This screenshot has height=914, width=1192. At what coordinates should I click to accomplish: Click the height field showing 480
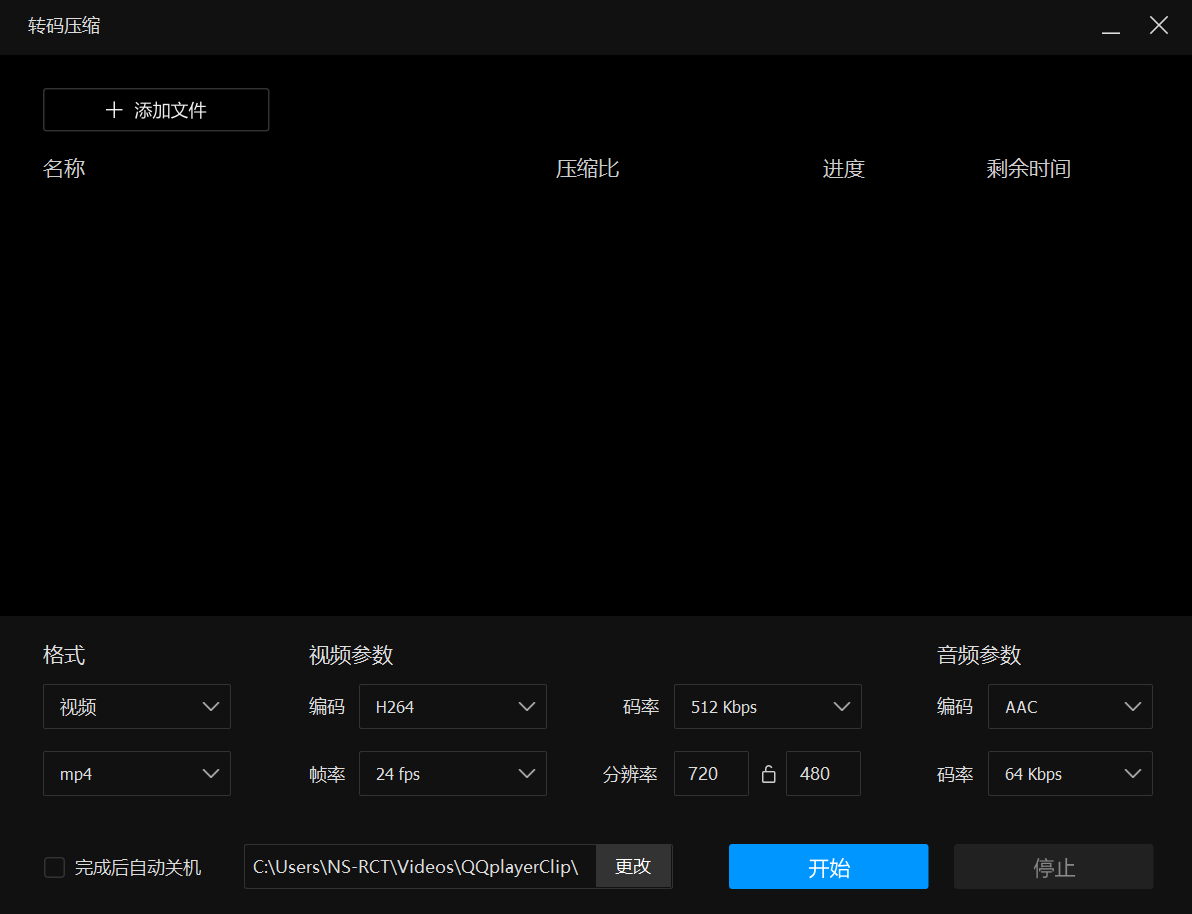click(822, 773)
